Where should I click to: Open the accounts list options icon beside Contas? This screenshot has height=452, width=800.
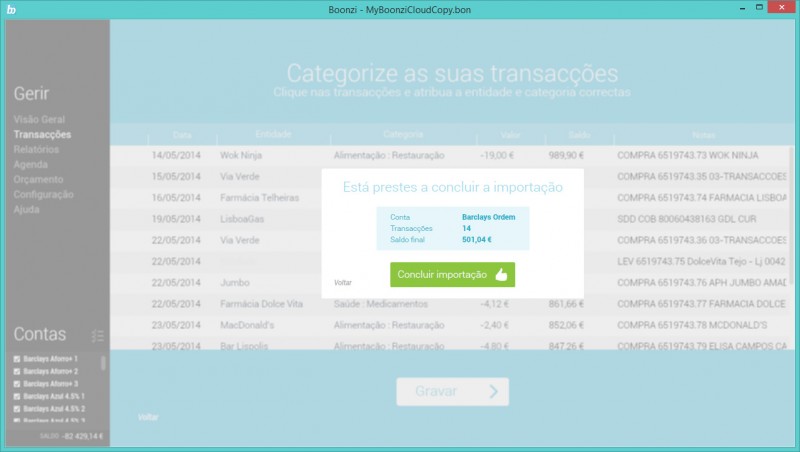(97, 336)
